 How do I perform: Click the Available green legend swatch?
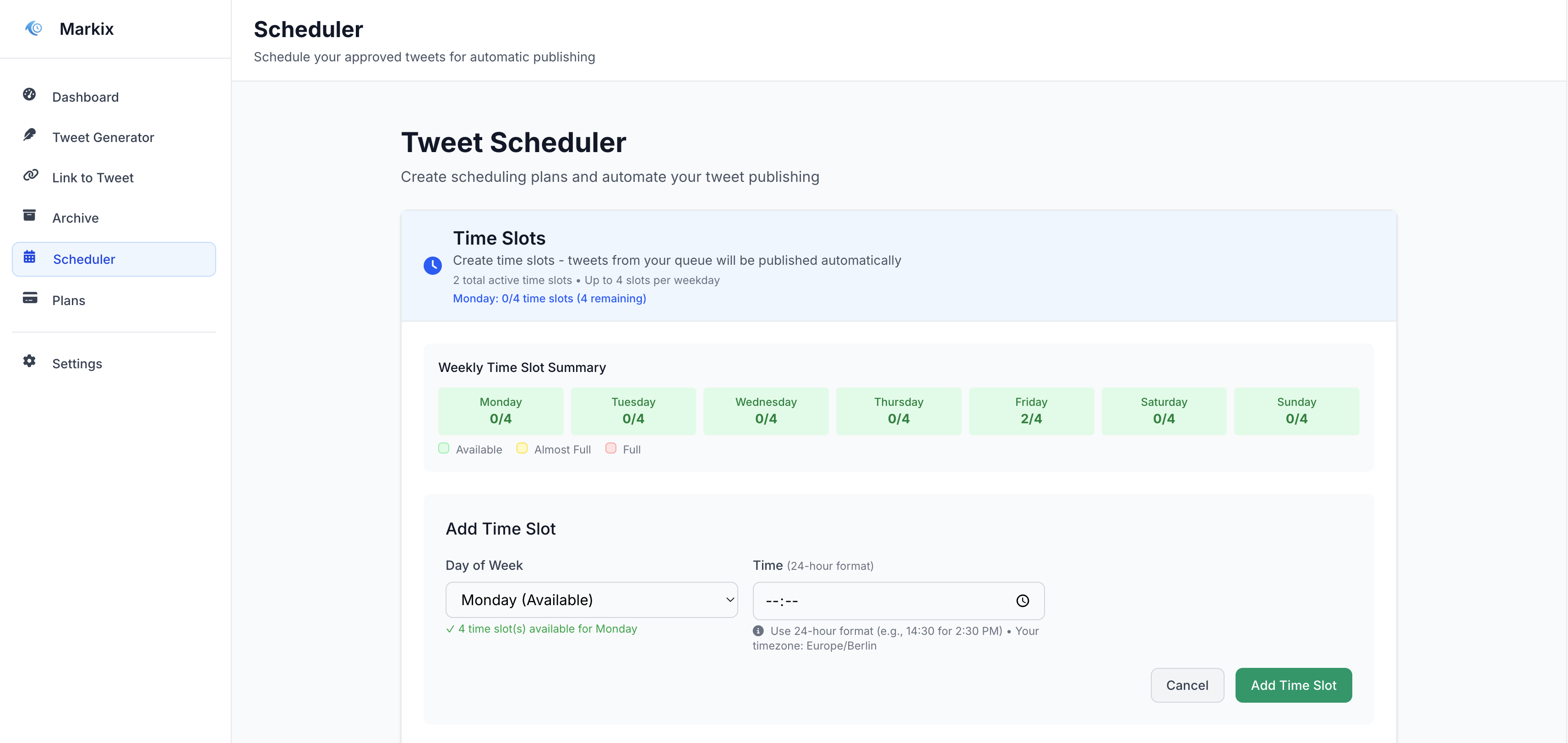coord(444,448)
